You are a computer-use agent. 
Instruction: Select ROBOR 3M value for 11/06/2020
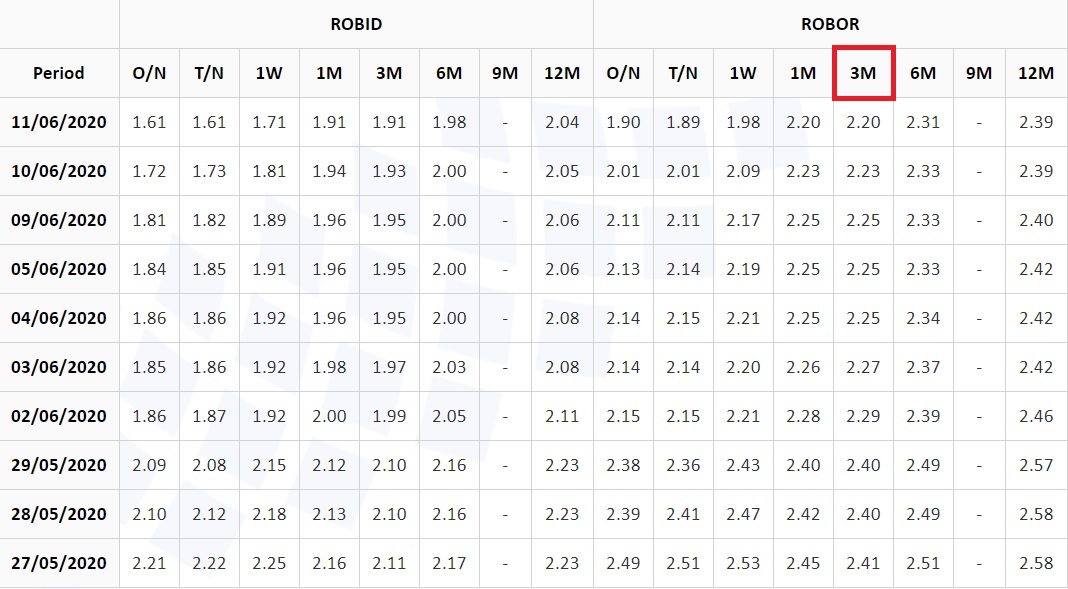pyautogui.click(x=863, y=122)
